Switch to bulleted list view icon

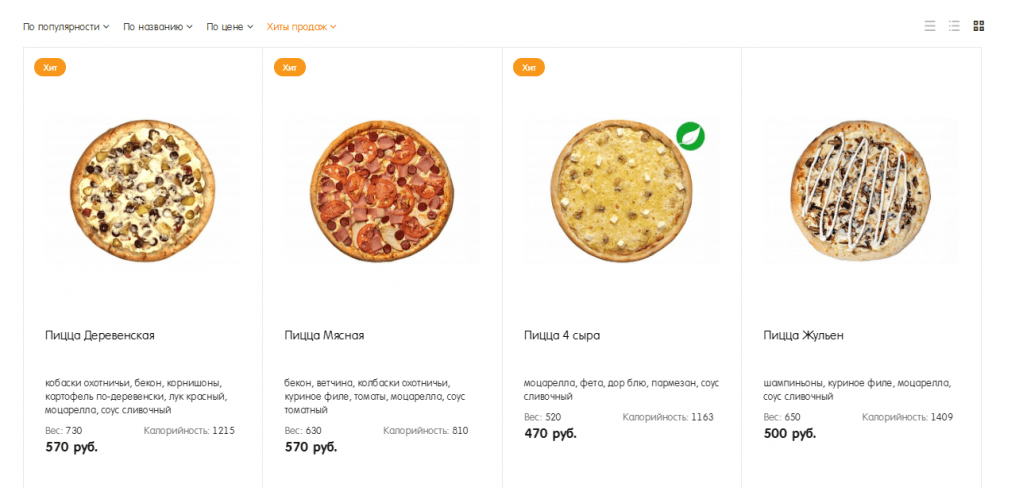(954, 26)
